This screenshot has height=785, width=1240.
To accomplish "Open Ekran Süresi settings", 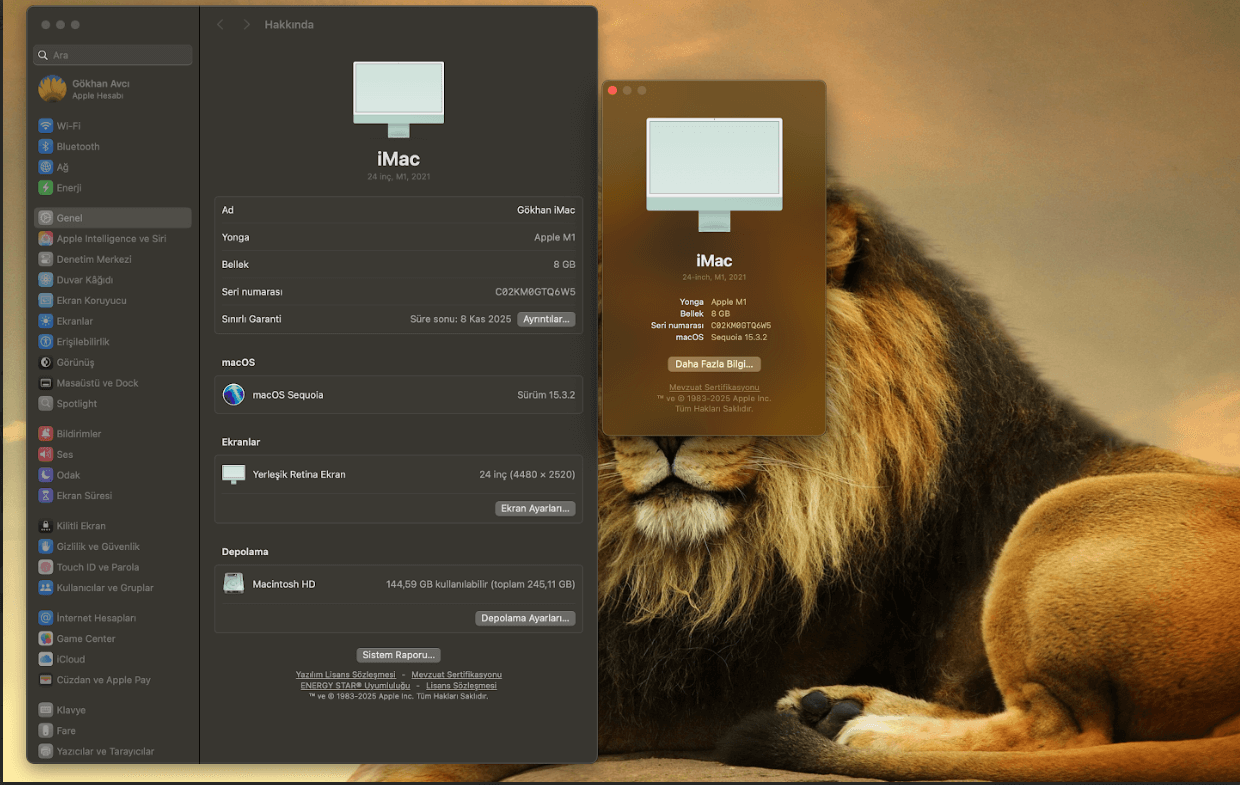I will click(x=113, y=496).
